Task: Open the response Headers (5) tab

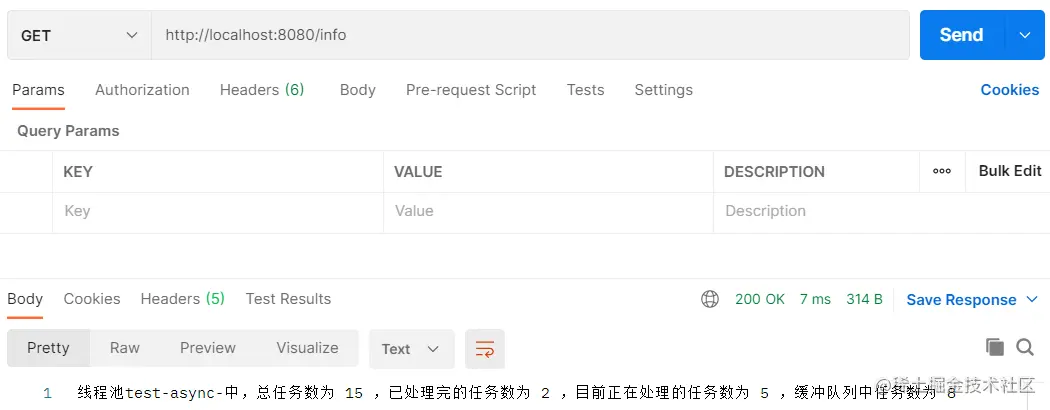Action: (x=182, y=299)
